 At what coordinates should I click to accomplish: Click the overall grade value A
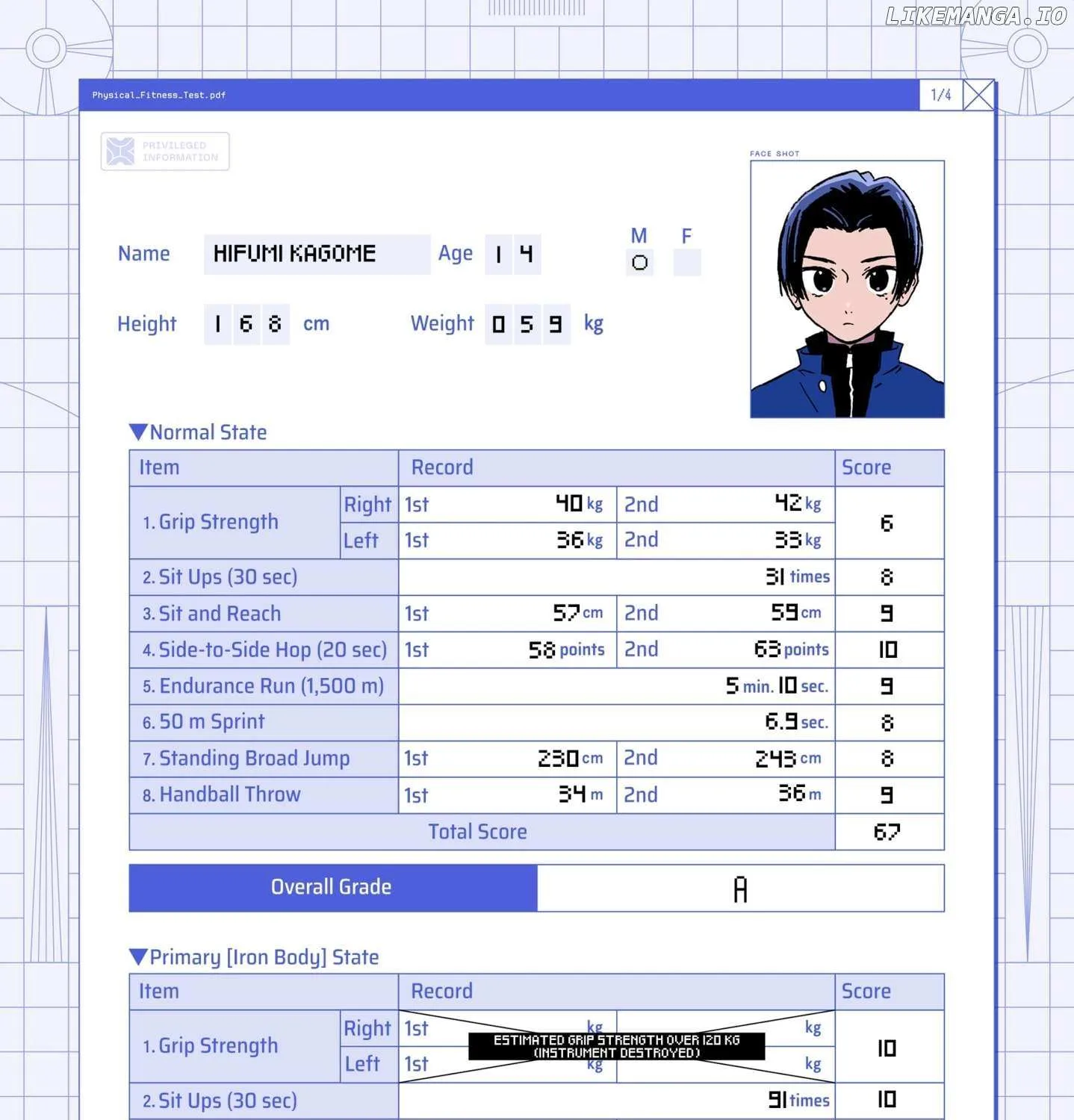(x=740, y=889)
